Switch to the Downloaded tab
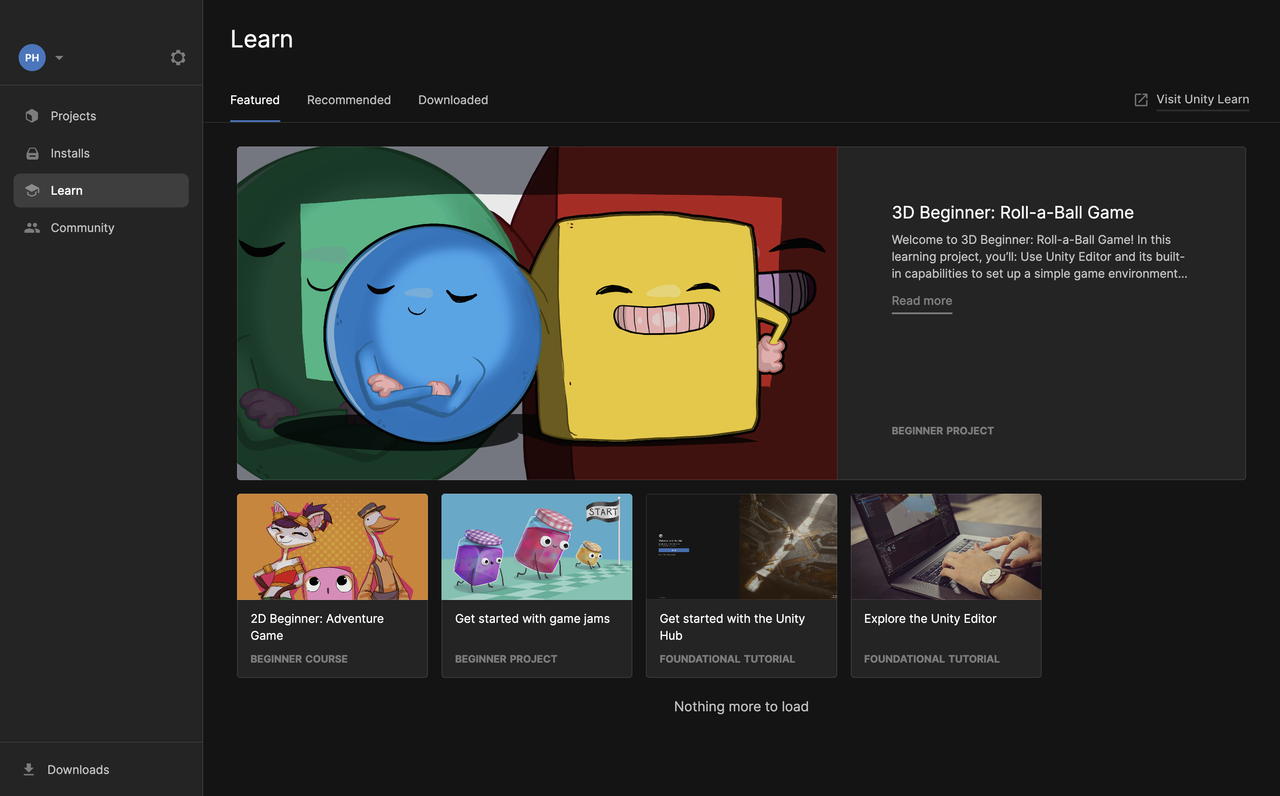Screen dimensions: 1280x796 453,100
